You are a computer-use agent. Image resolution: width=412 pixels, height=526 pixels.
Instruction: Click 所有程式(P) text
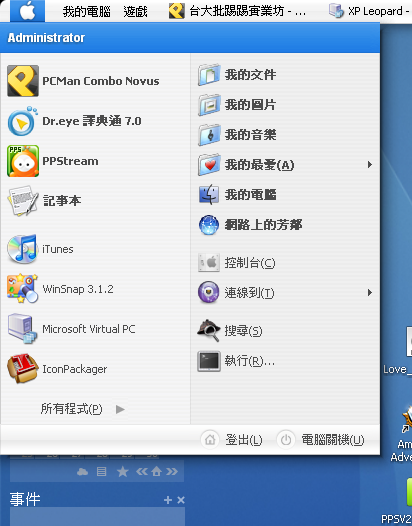[x=71, y=409]
